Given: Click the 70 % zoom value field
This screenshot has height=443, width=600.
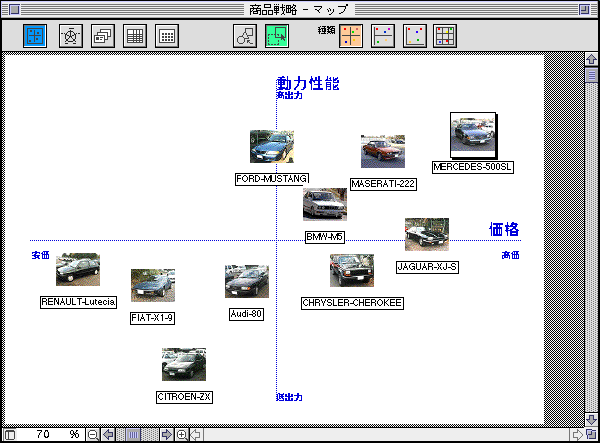Looking at the screenshot, I should point(51,435).
